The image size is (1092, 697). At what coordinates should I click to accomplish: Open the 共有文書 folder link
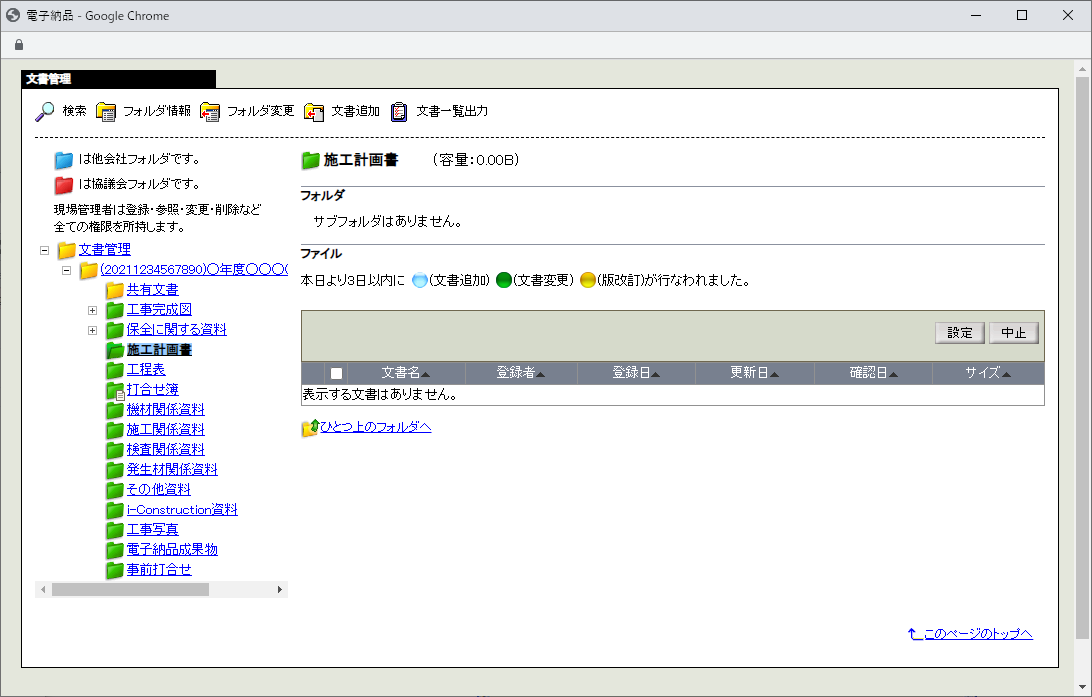click(153, 290)
